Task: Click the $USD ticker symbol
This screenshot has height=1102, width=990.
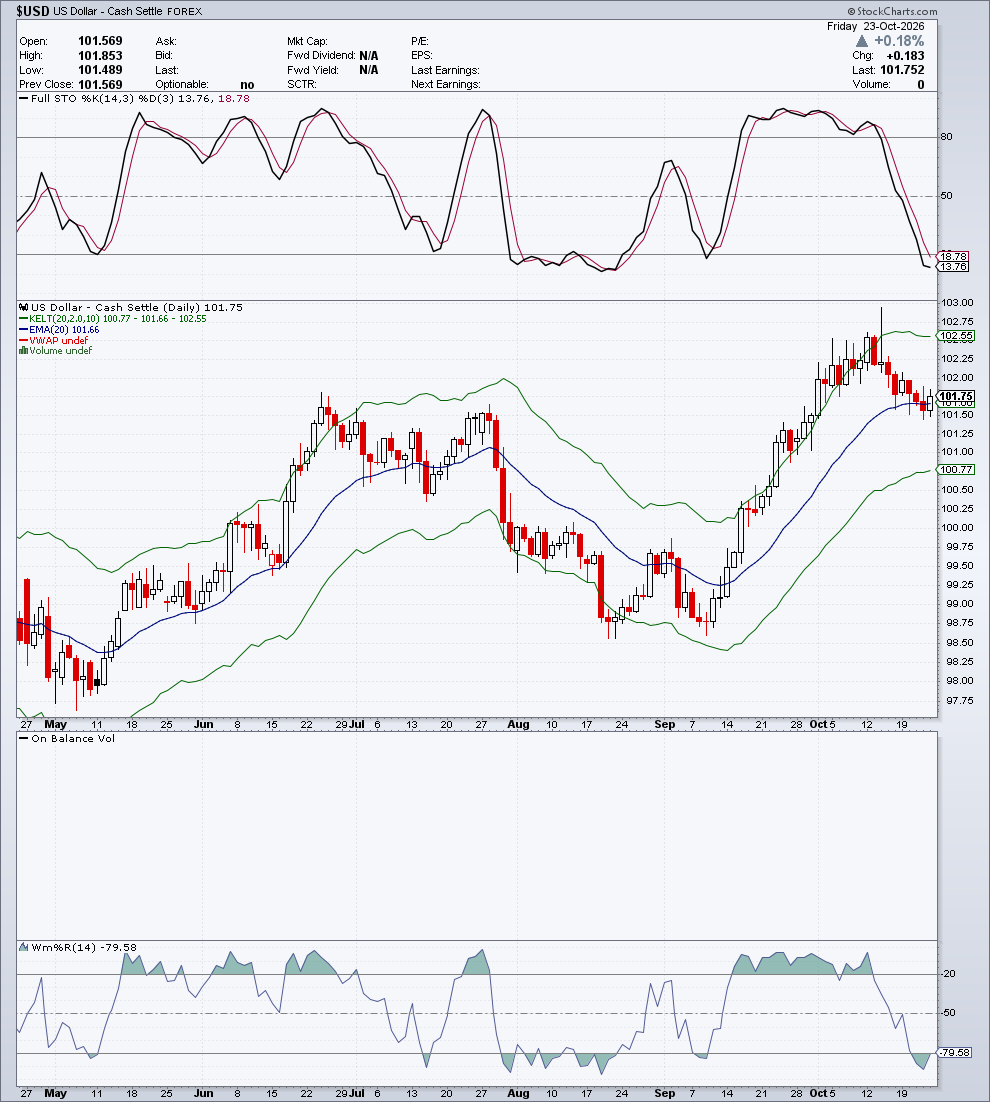Action: click(33, 11)
